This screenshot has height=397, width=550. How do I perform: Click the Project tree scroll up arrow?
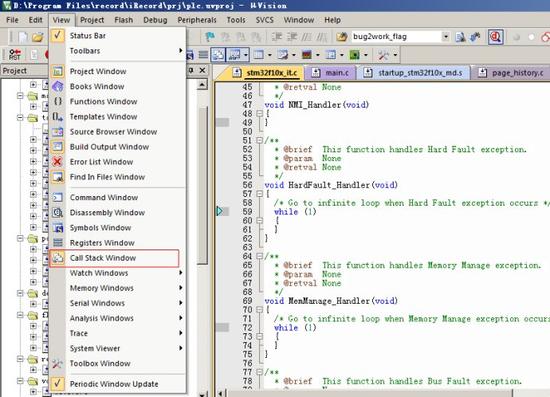click(x=202, y=85)
